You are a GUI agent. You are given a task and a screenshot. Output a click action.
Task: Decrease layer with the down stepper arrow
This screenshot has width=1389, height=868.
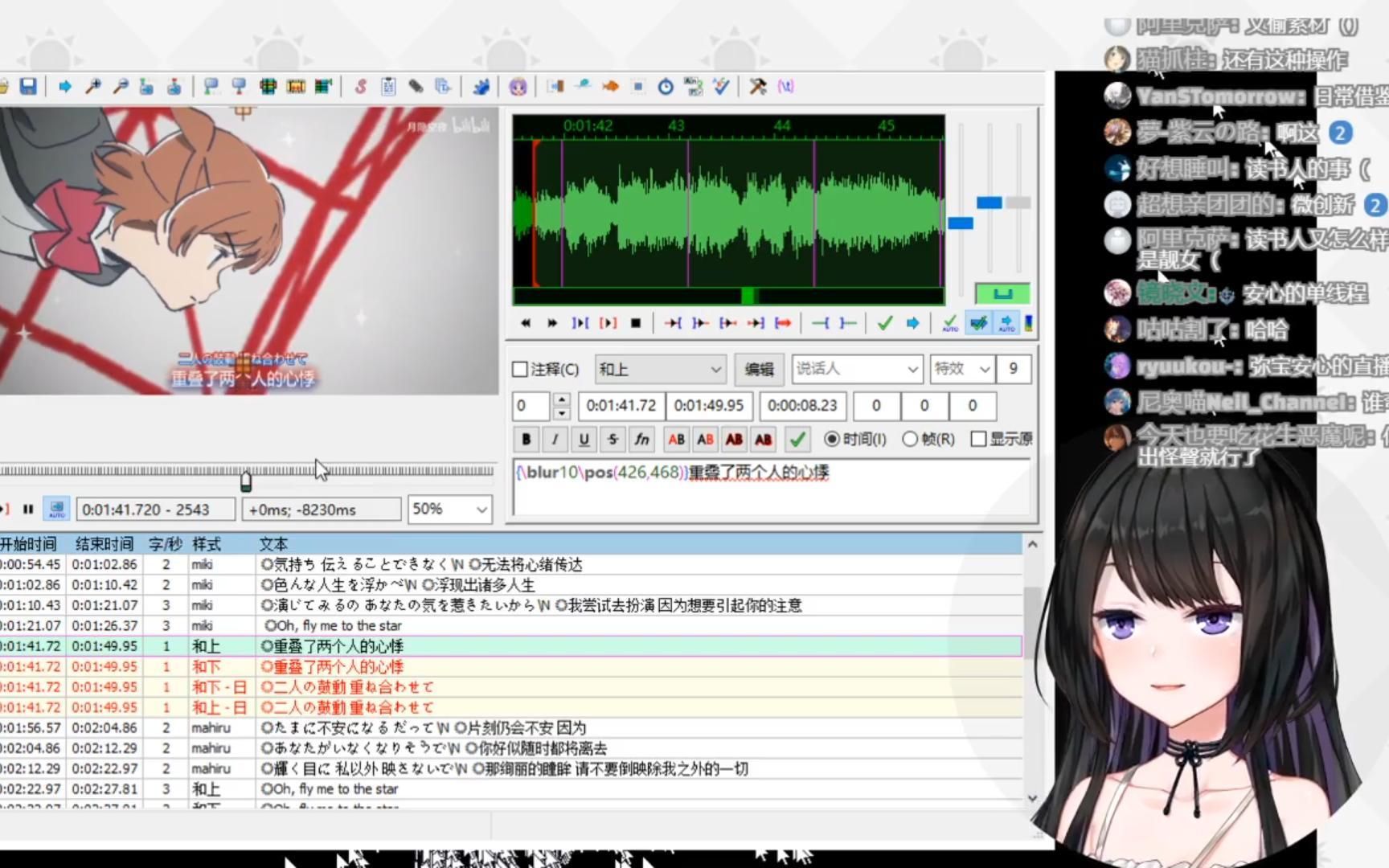coord(562,413)
